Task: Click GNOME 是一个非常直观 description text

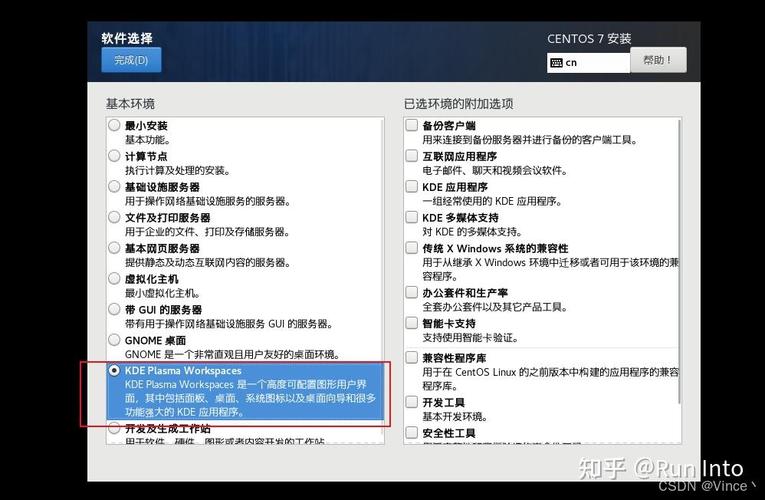Action: pyautogui.click(x=233, y=355)
